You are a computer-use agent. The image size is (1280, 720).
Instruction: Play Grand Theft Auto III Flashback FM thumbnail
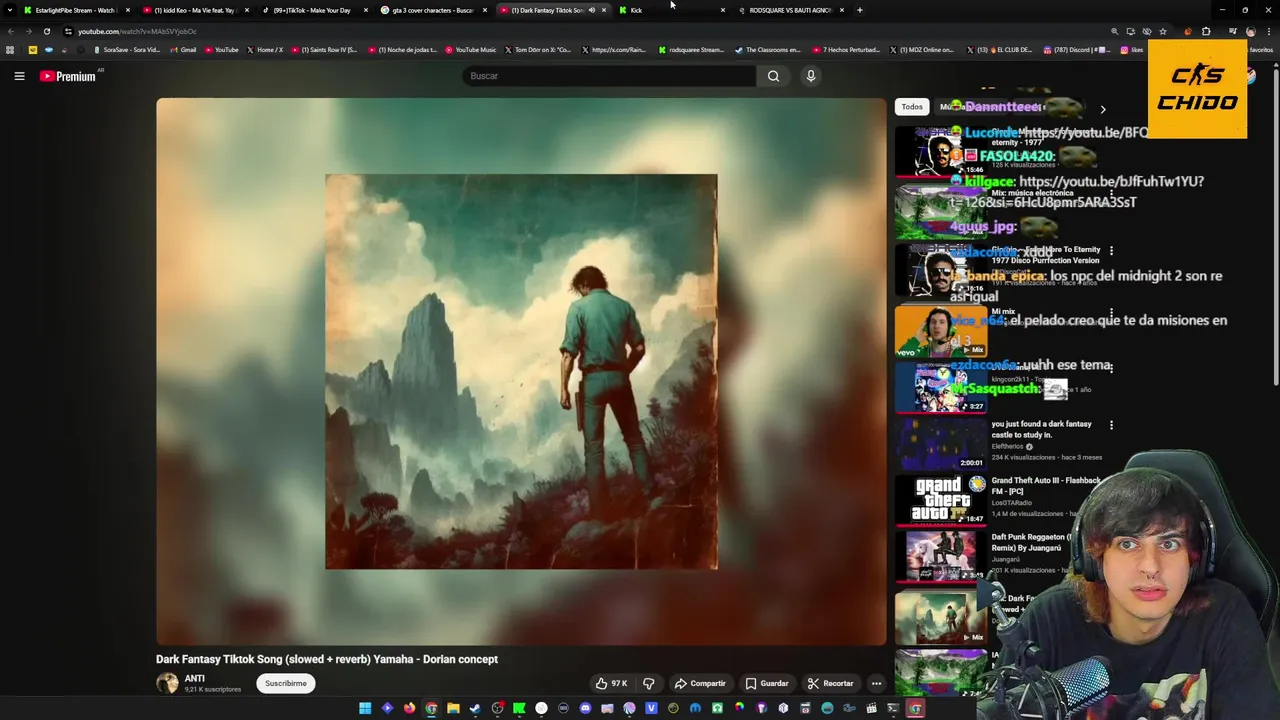click(x=941, y=499)
